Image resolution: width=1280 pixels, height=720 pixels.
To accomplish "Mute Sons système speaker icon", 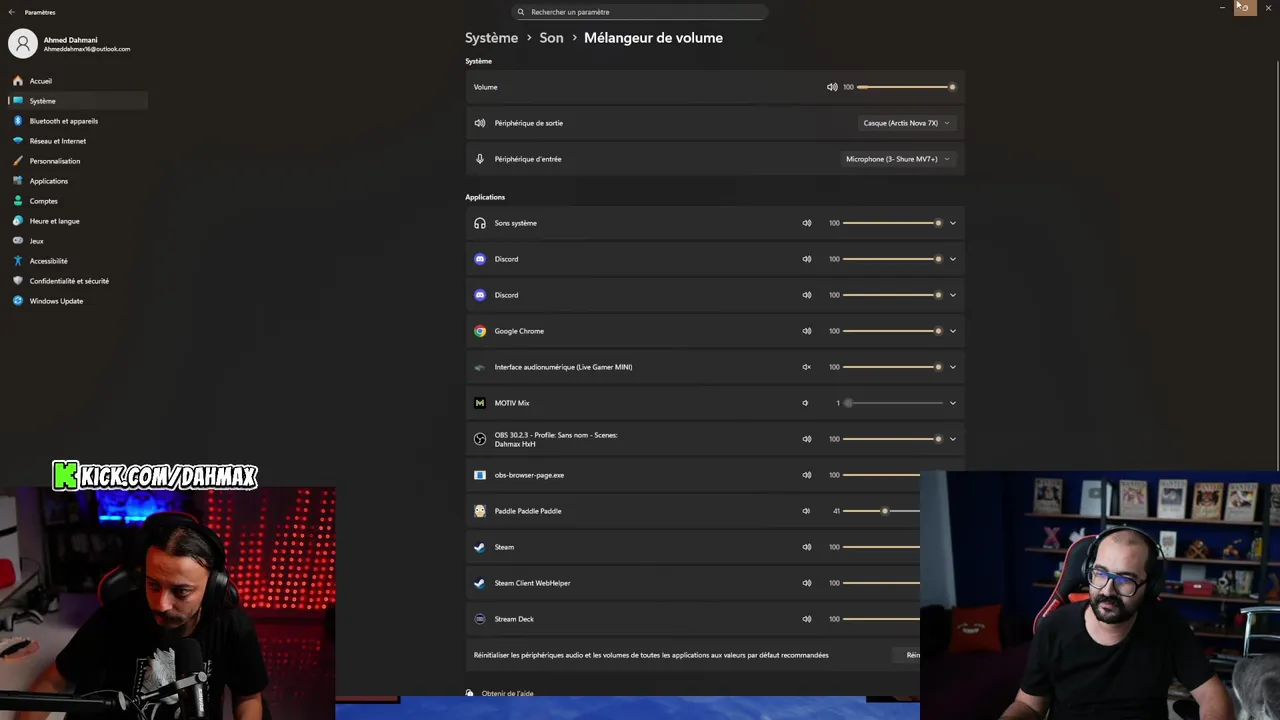I will 807,223.
